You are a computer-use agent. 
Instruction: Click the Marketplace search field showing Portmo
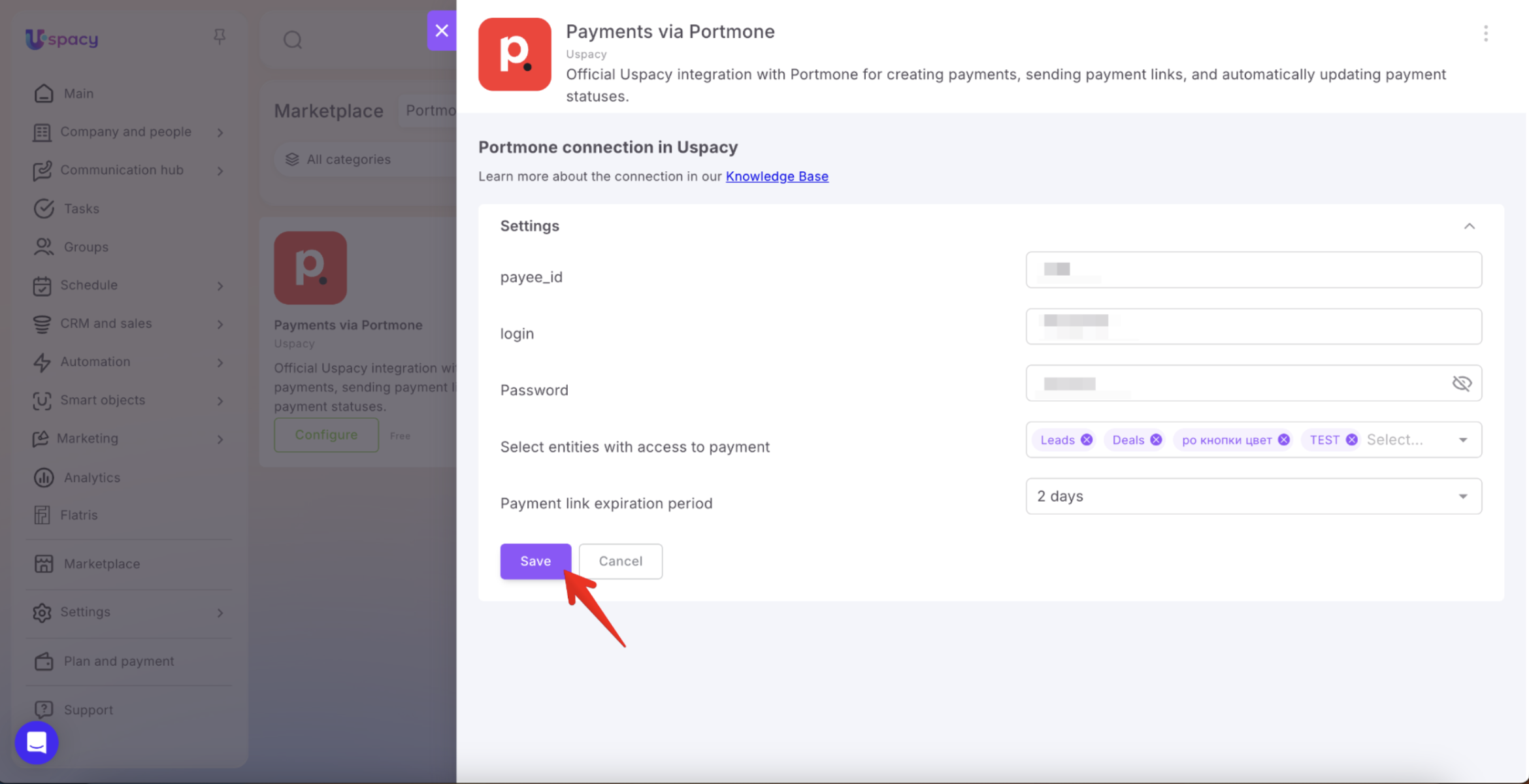(428, 110)
